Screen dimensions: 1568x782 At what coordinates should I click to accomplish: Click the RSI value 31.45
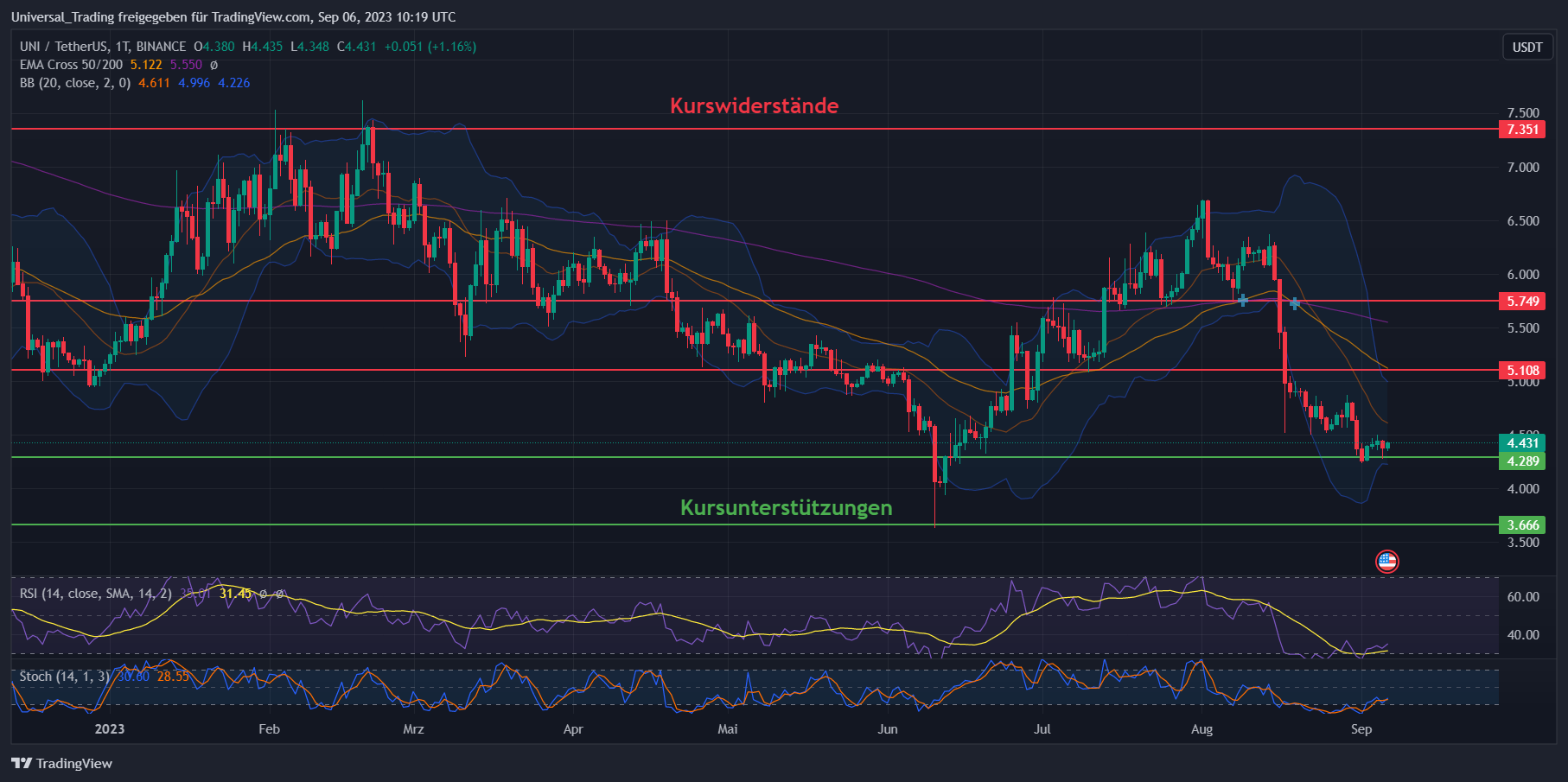pos(235,594)
